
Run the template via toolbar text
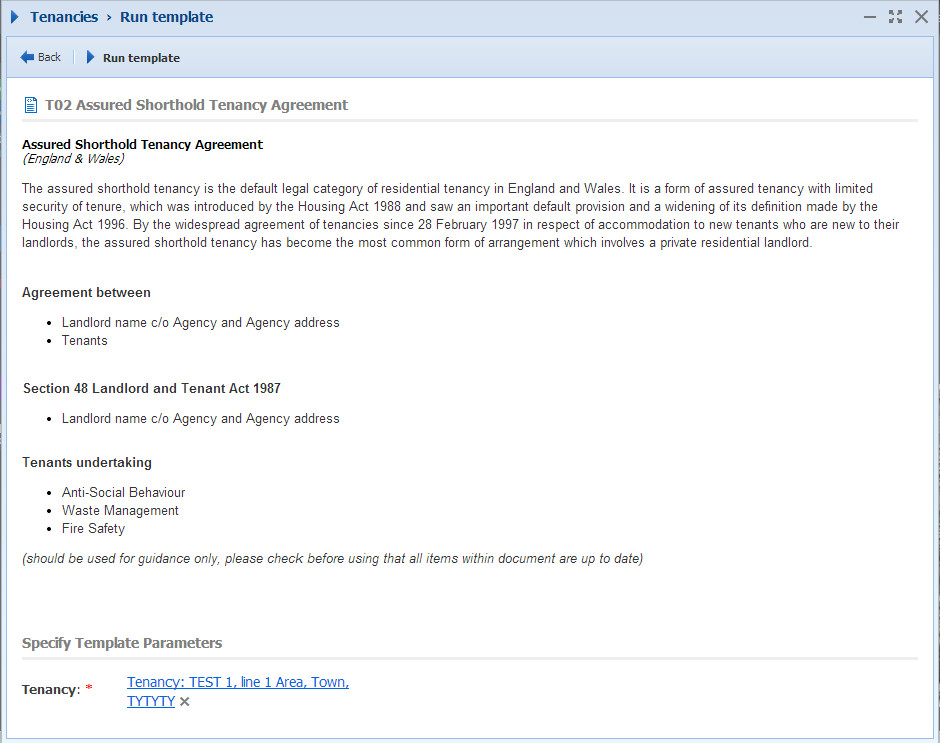141,58
